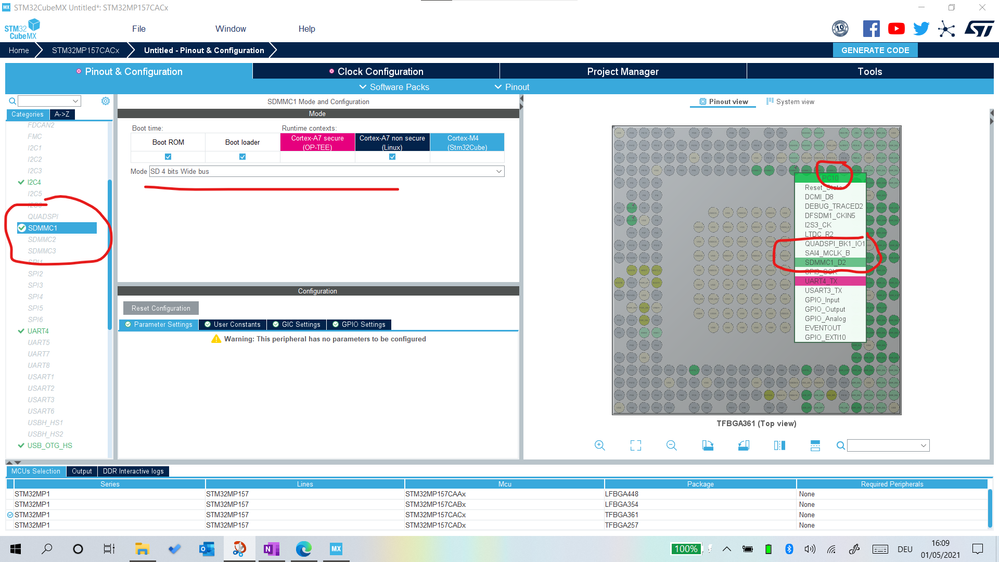Screen dimensions: 999x562
Task: Select UART4 in the peripheral list
Action: [38, 331]
